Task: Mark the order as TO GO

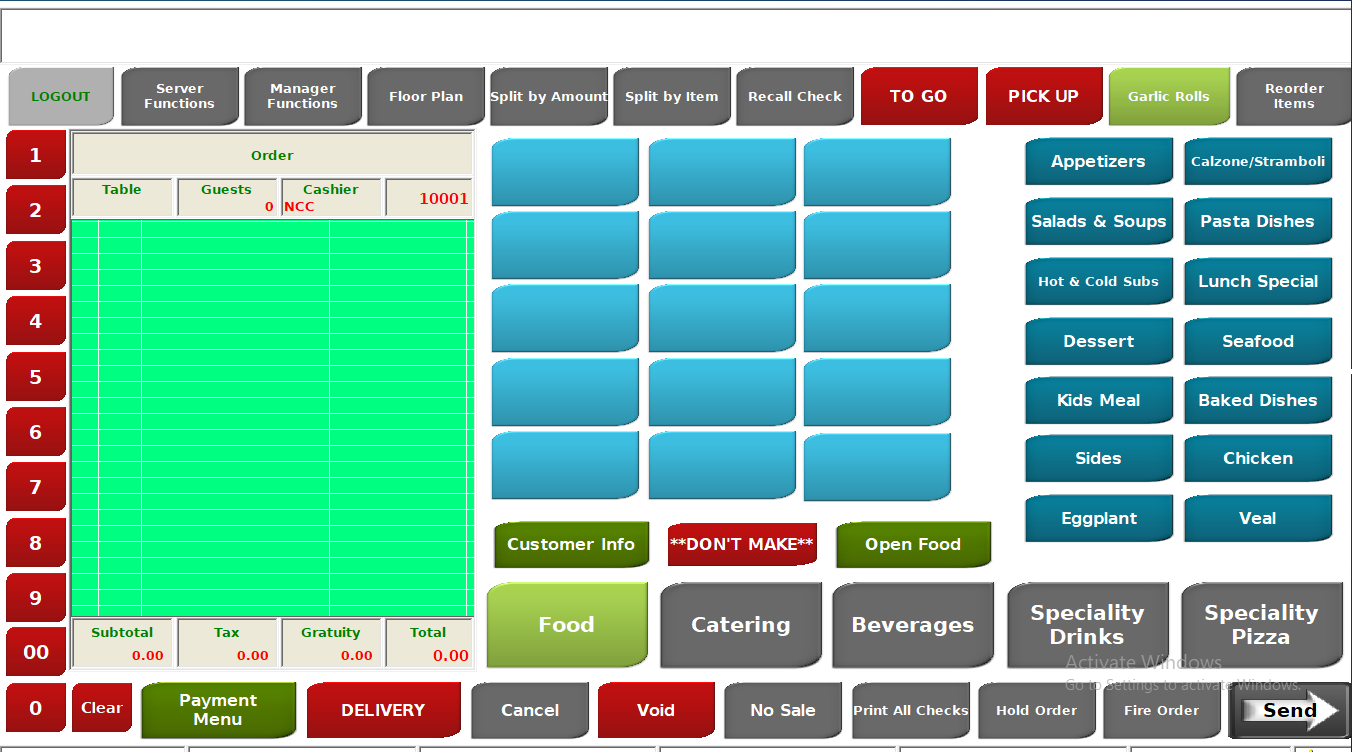Action: [919, 96]
